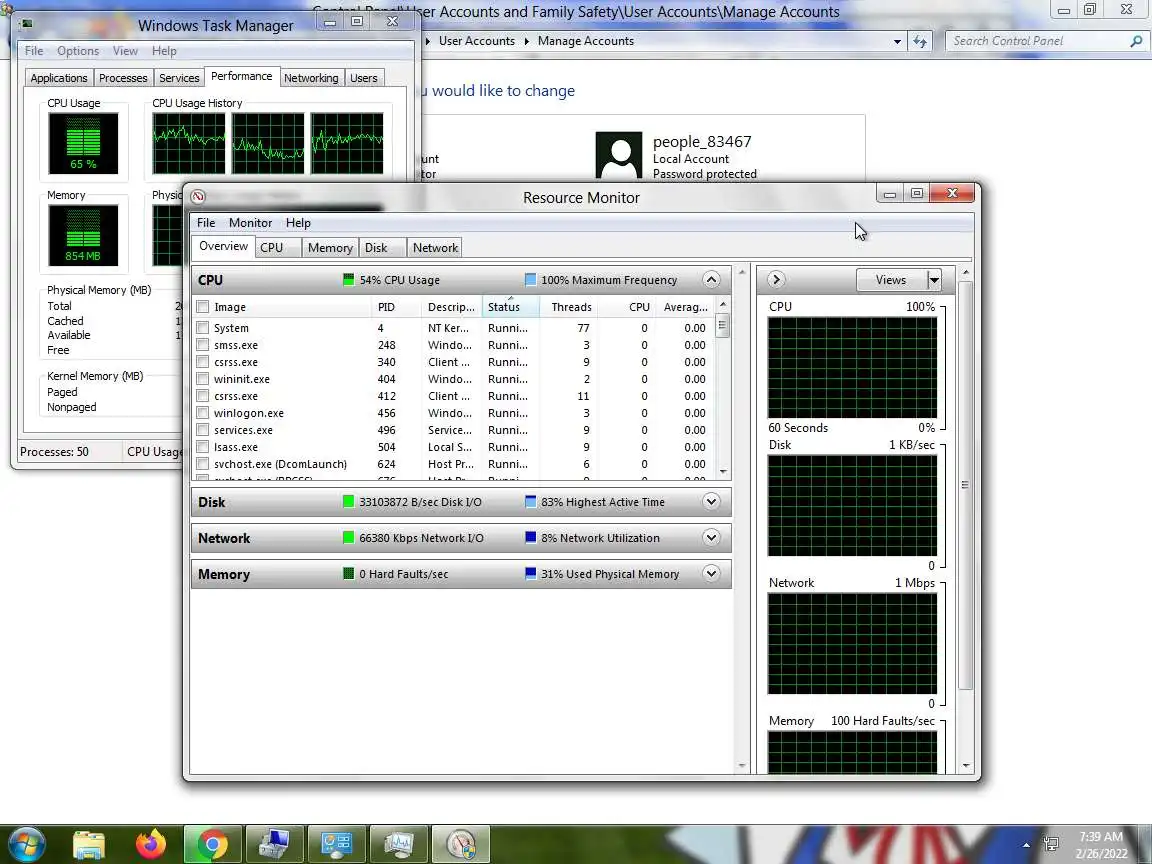Open File Explorer from the taskbar
The height and width of the screenshot is (864, 1152).
[x=89, y=845]
